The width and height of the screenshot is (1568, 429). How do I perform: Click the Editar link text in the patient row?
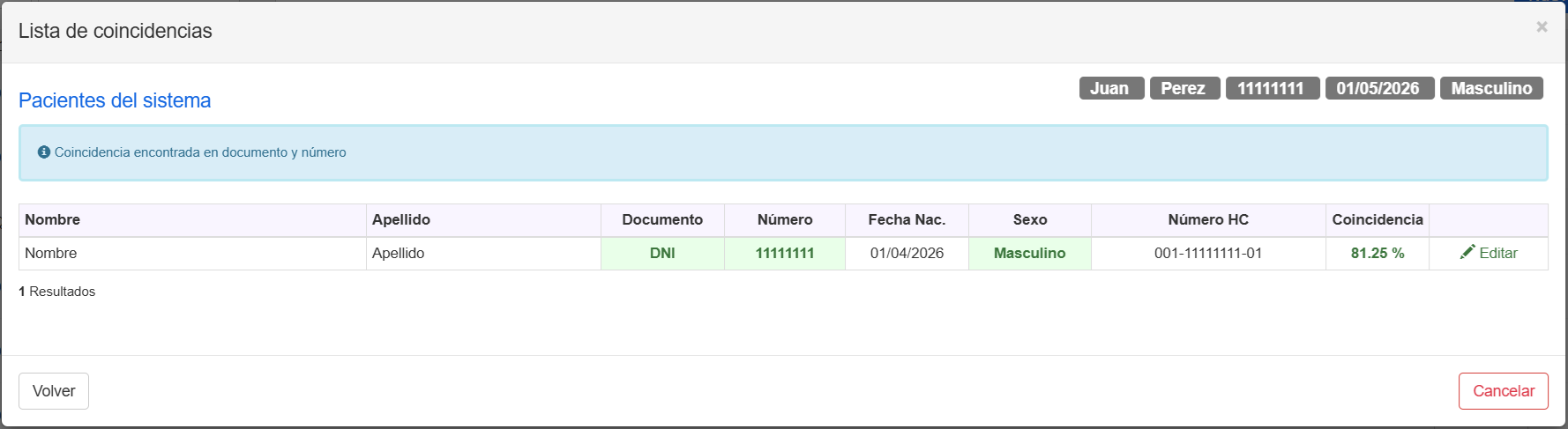[x=1498, y=253]
